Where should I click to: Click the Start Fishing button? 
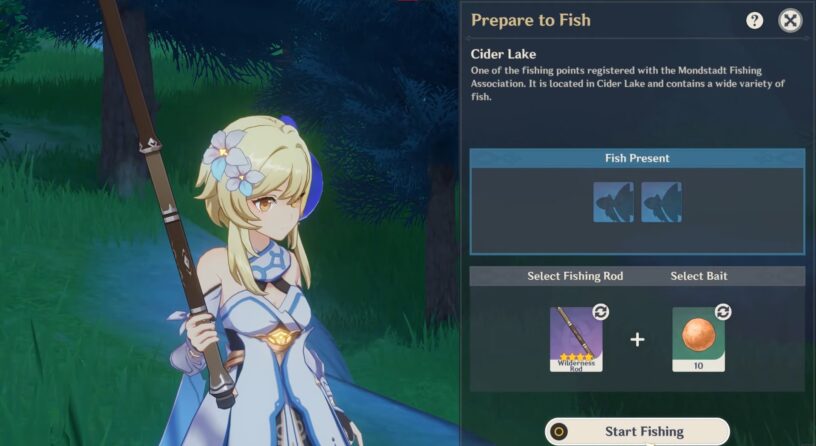637,431
